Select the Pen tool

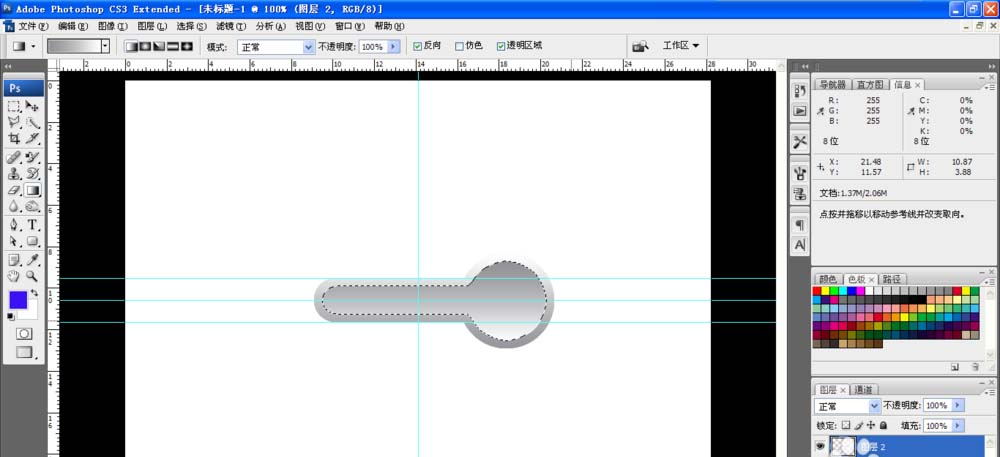tap(14, 225)
